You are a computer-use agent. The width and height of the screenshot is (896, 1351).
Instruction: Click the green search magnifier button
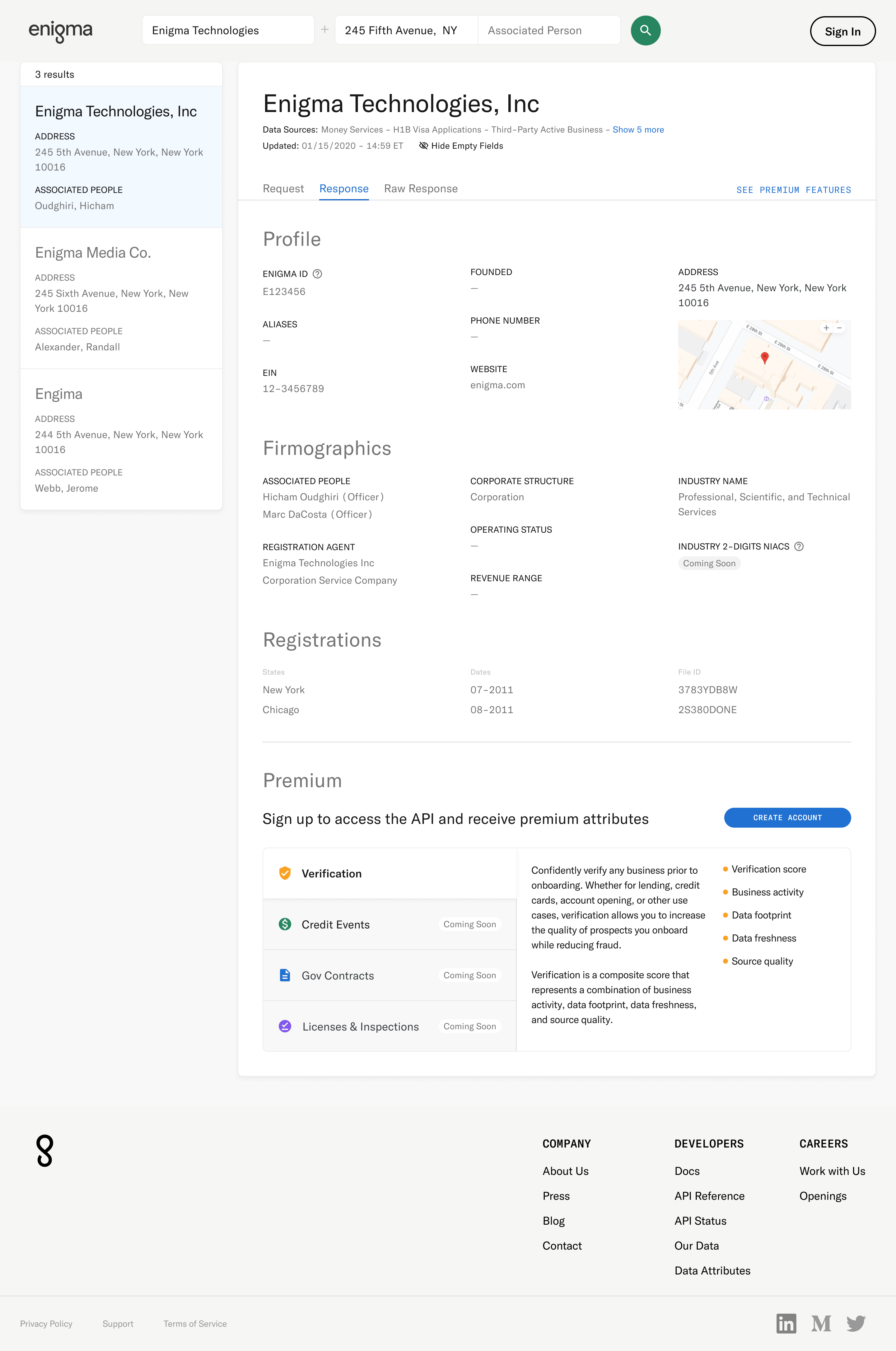(x=645, y=30)
